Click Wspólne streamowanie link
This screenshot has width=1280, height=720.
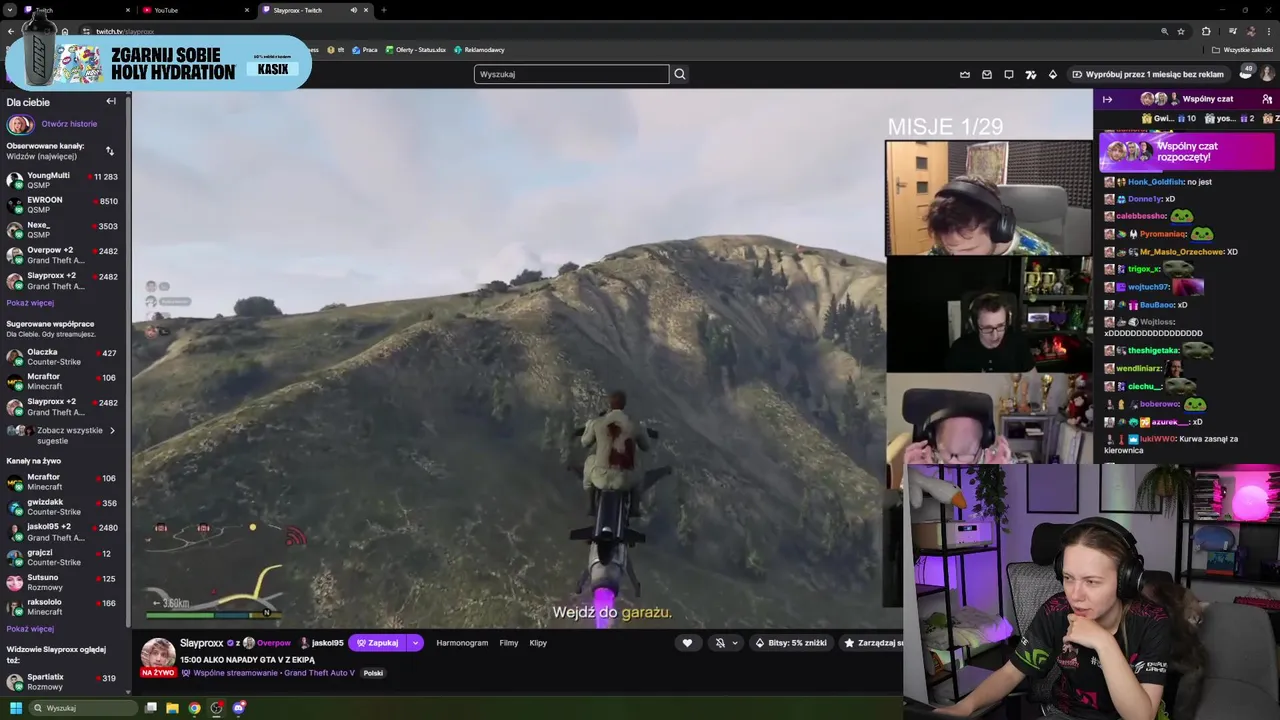[236, 673]
